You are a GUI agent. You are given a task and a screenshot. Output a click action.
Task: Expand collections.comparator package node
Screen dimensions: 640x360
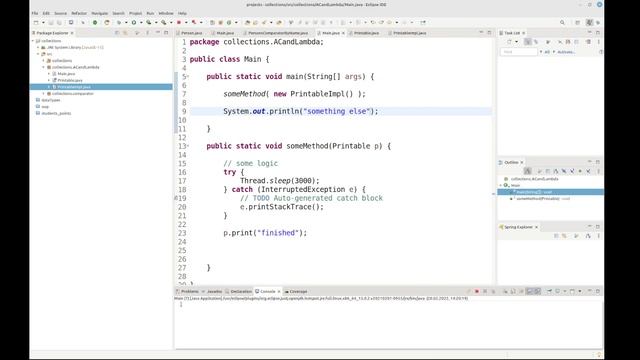[x=44, y=93]
